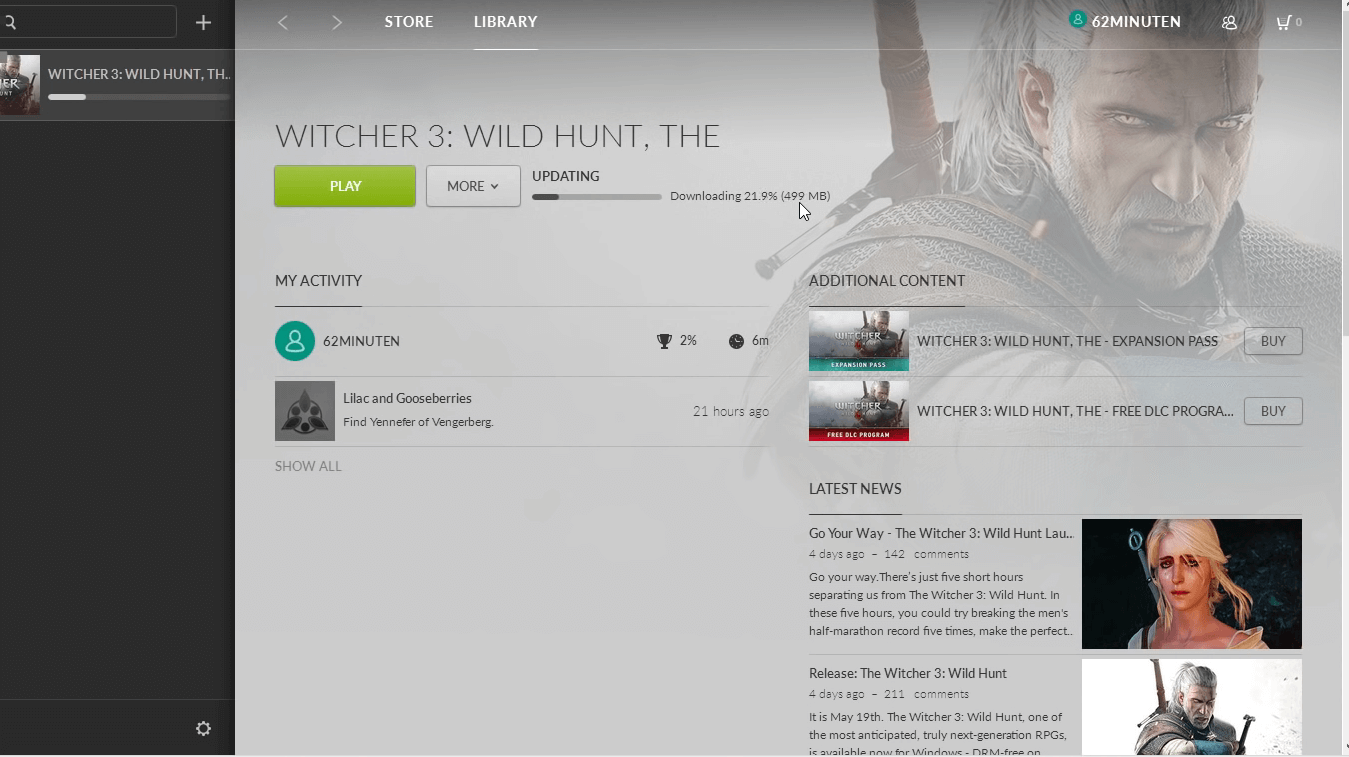Open settings gear in sidebar

203,729
